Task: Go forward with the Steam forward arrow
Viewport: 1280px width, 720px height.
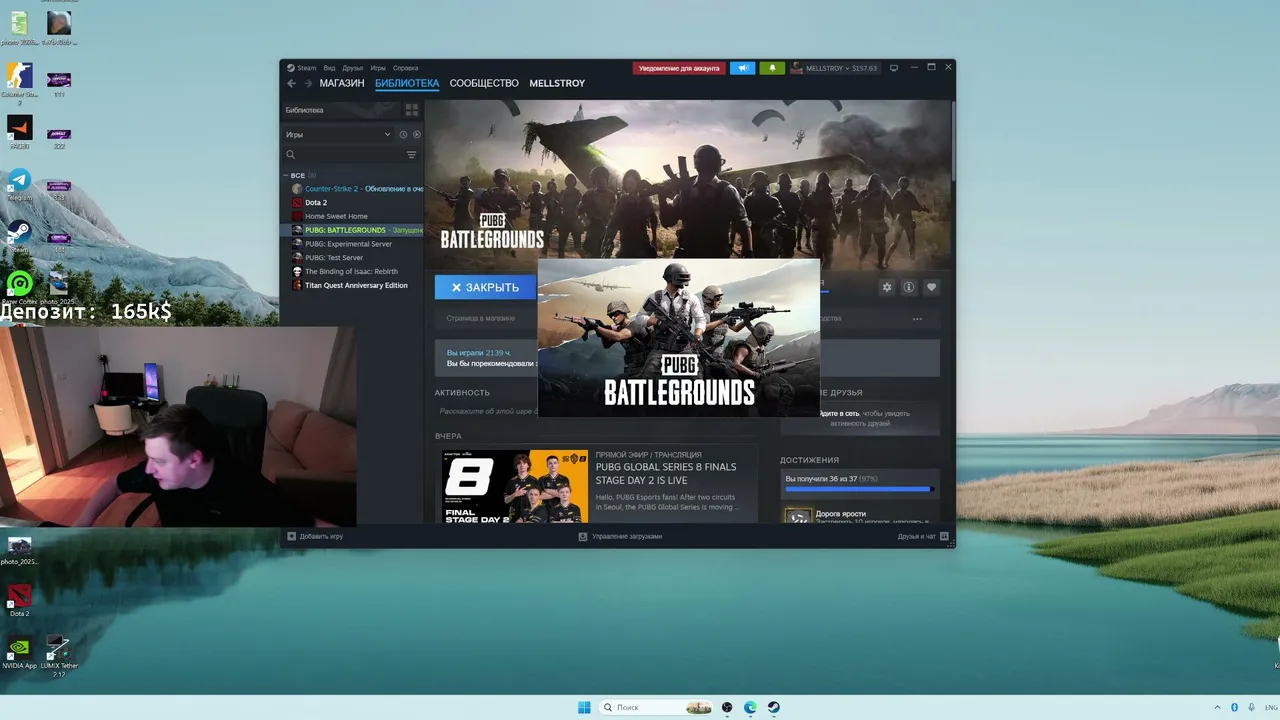Action: (308, 83)
